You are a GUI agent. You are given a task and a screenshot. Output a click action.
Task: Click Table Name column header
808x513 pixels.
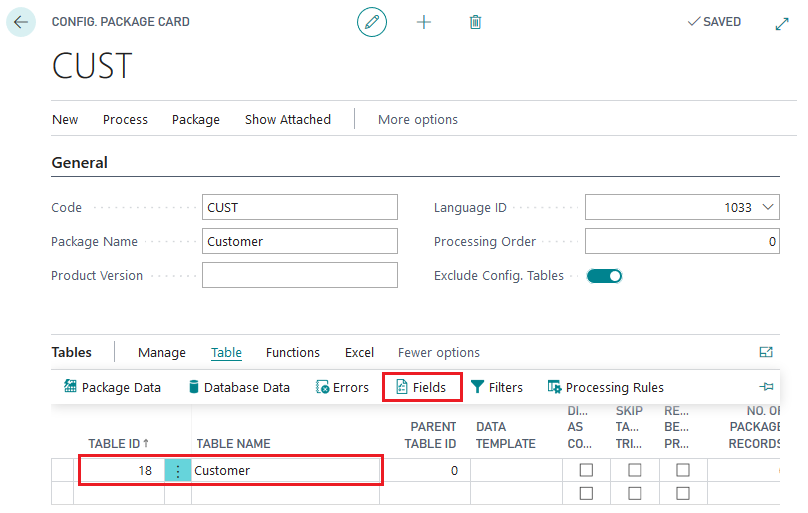point(233,443)
